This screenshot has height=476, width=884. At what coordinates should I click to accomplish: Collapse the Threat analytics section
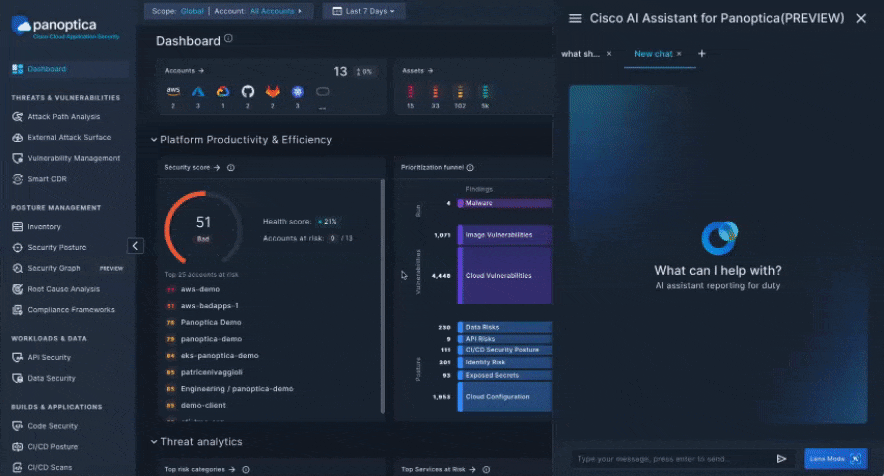coord(154,442)
